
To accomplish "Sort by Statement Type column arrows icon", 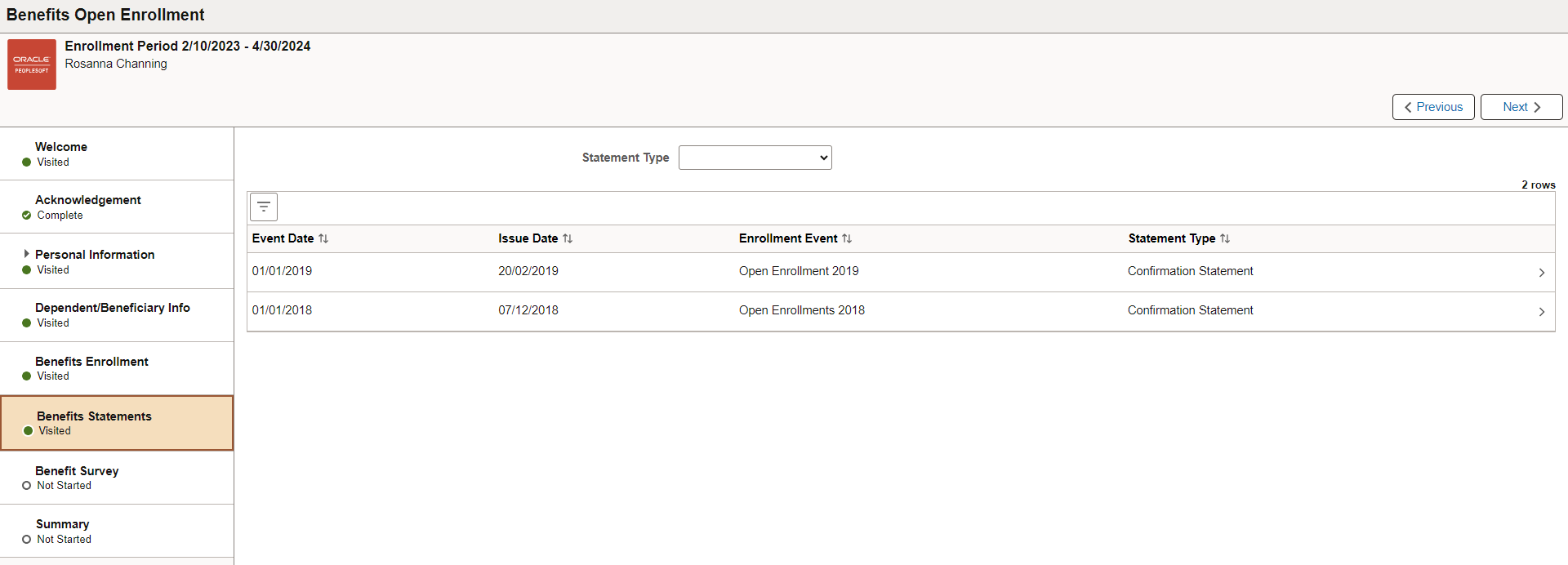I will coord(1225,238).
